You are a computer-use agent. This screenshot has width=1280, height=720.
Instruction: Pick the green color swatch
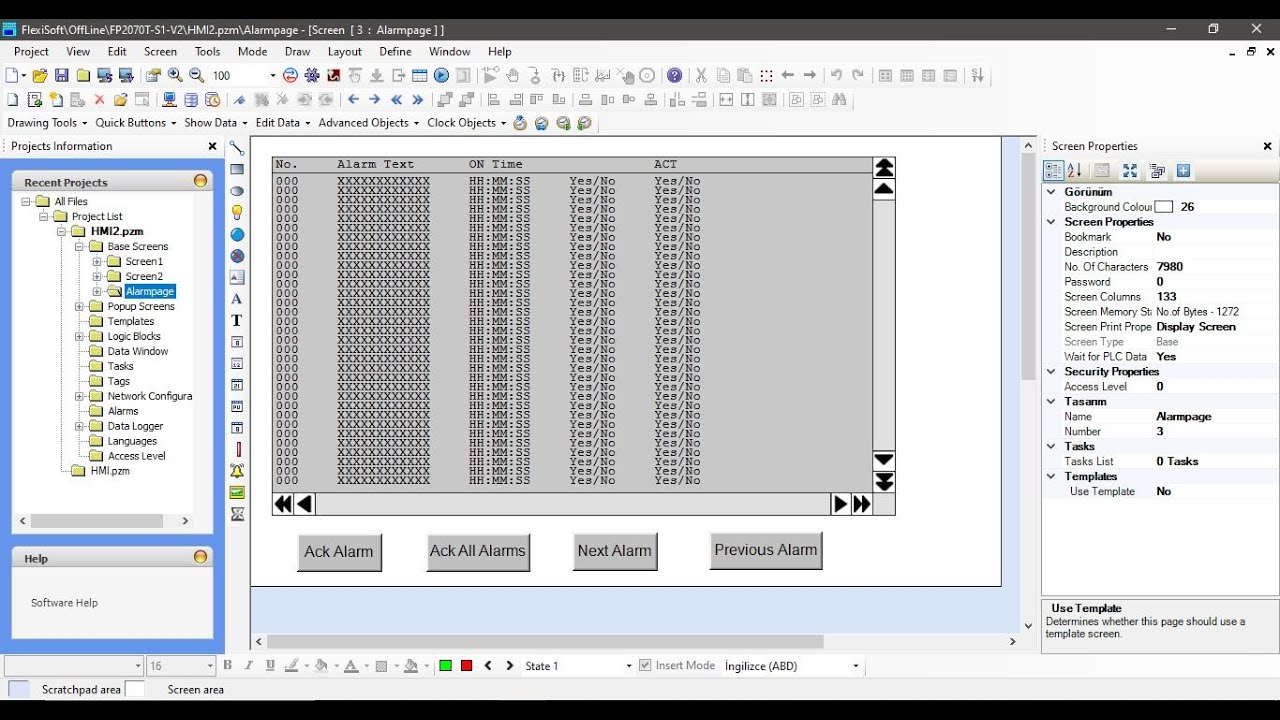[x=446, y=666]
